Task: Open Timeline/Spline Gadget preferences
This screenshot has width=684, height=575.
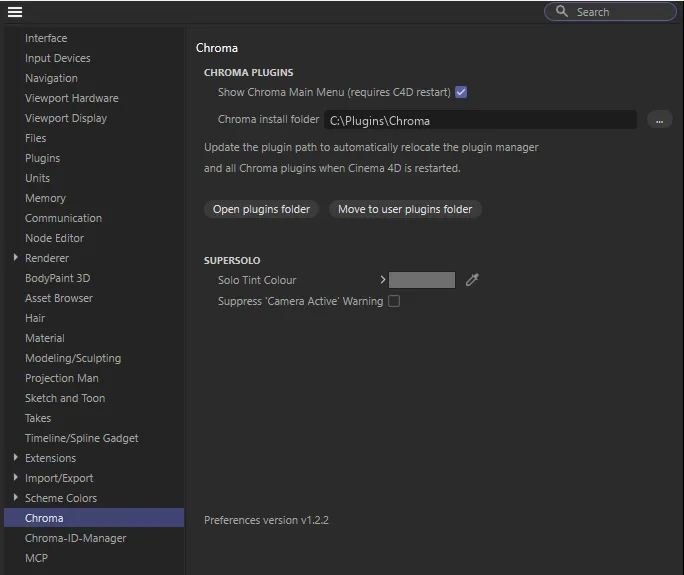Action: 82,438
